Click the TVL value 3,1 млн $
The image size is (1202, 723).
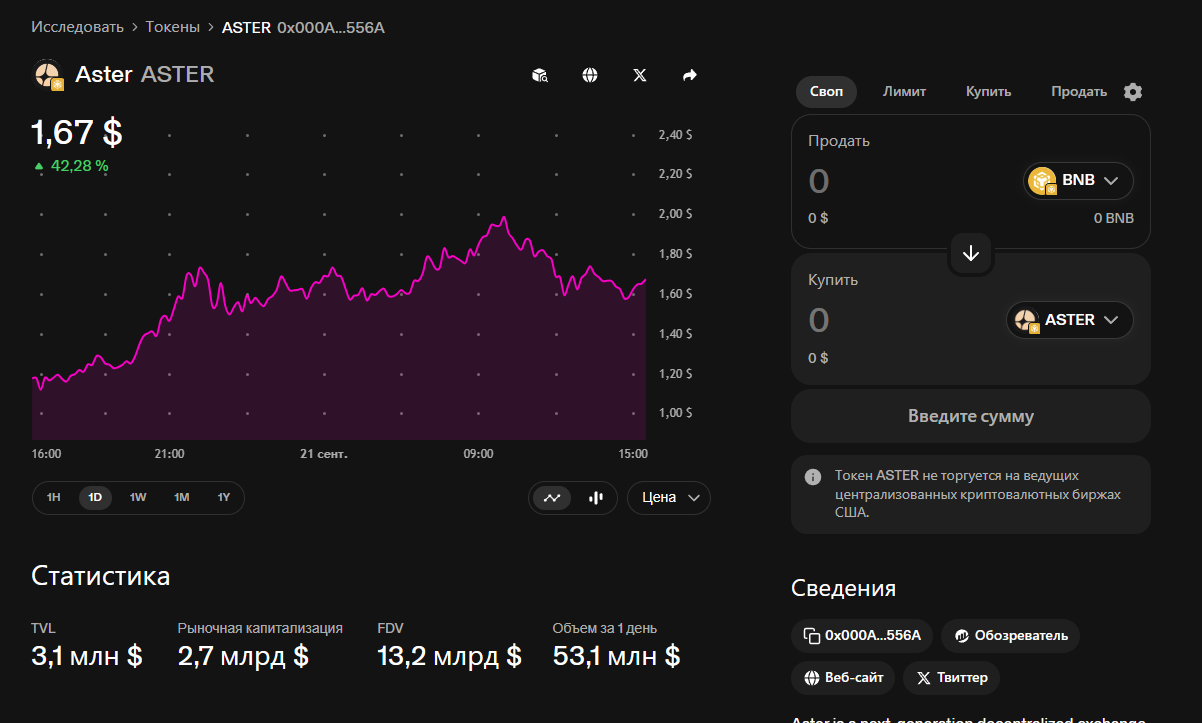pyautogui.click(x=87, y=656)
